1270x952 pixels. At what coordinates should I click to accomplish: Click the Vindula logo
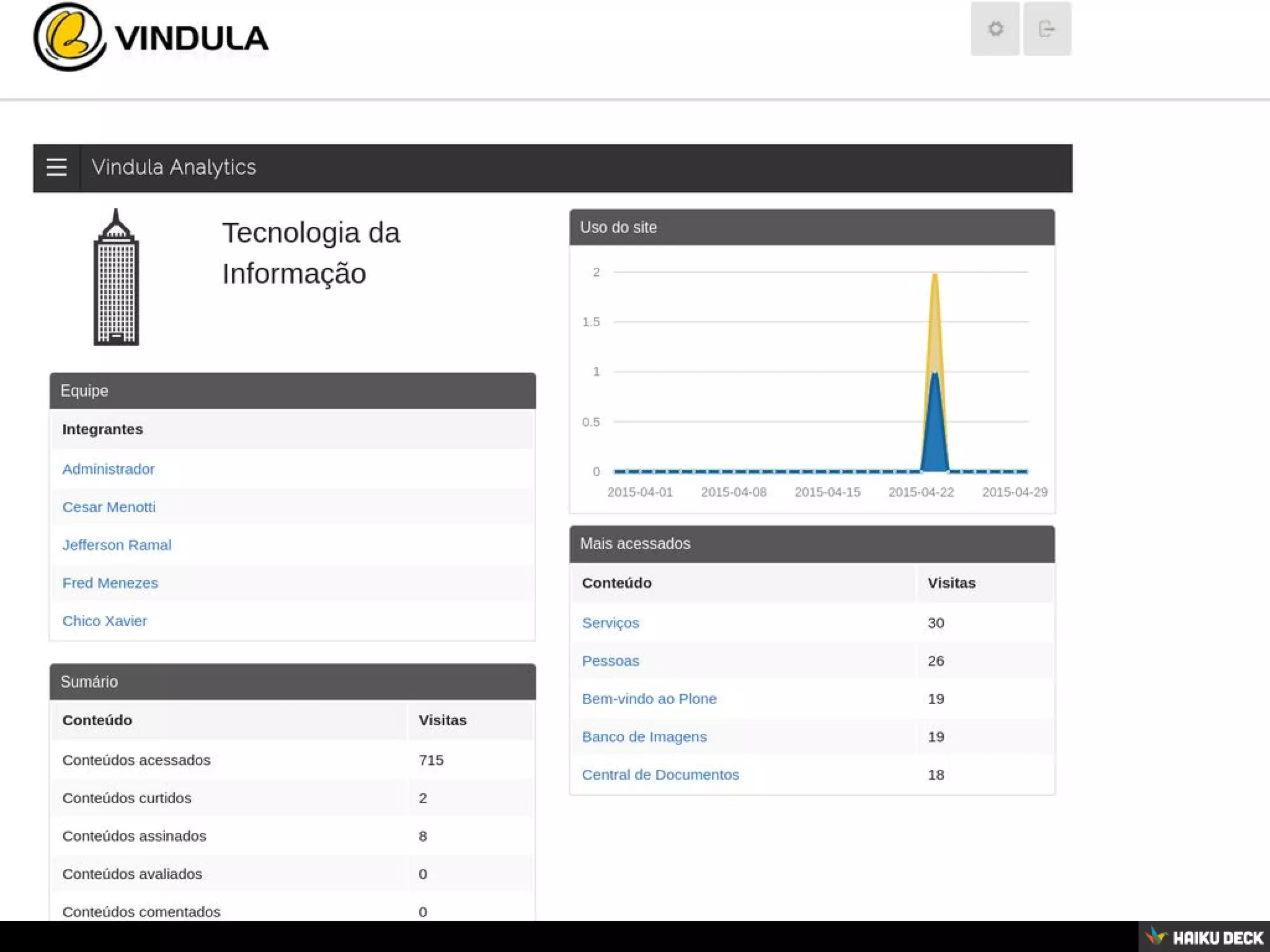click(x=151, y=37)
